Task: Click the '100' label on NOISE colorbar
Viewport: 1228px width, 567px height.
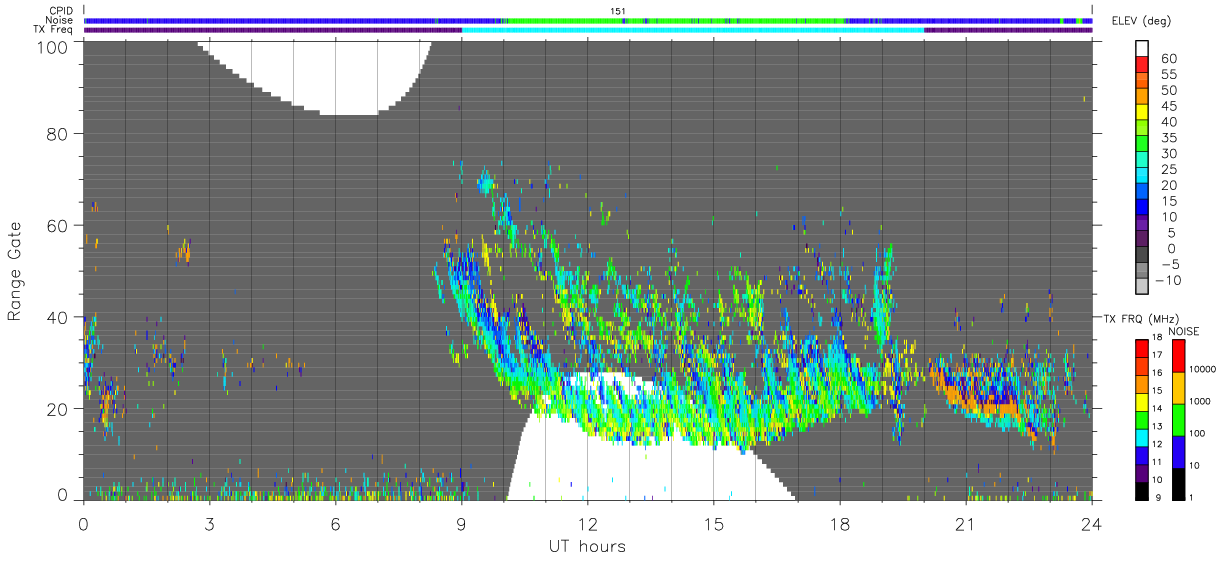Action: click(x=1195, y=433)
